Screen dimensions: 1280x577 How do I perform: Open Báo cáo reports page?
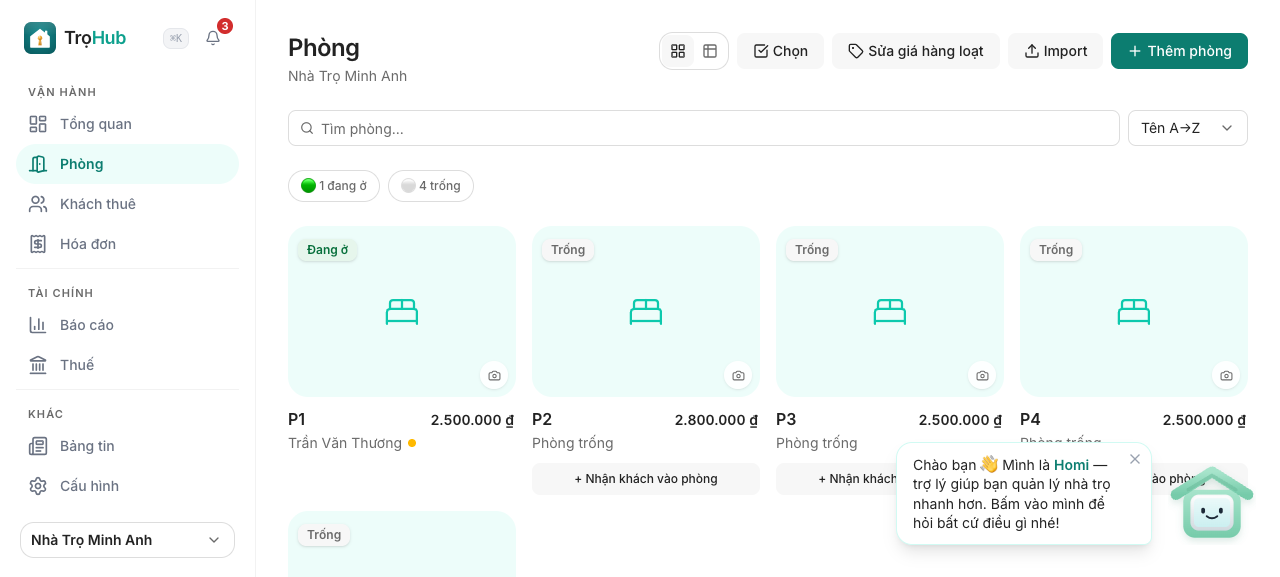pyautogui.click(x=128, y=325)
